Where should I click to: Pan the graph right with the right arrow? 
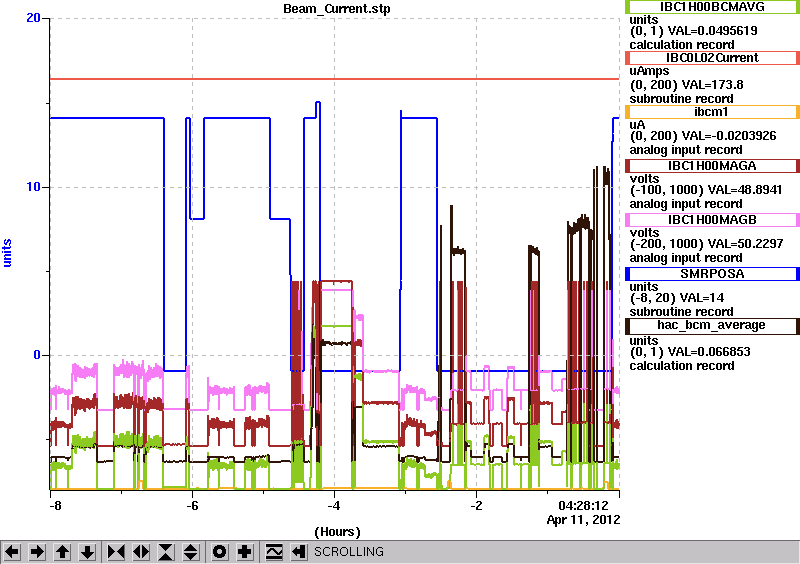[x=37, y=552]
